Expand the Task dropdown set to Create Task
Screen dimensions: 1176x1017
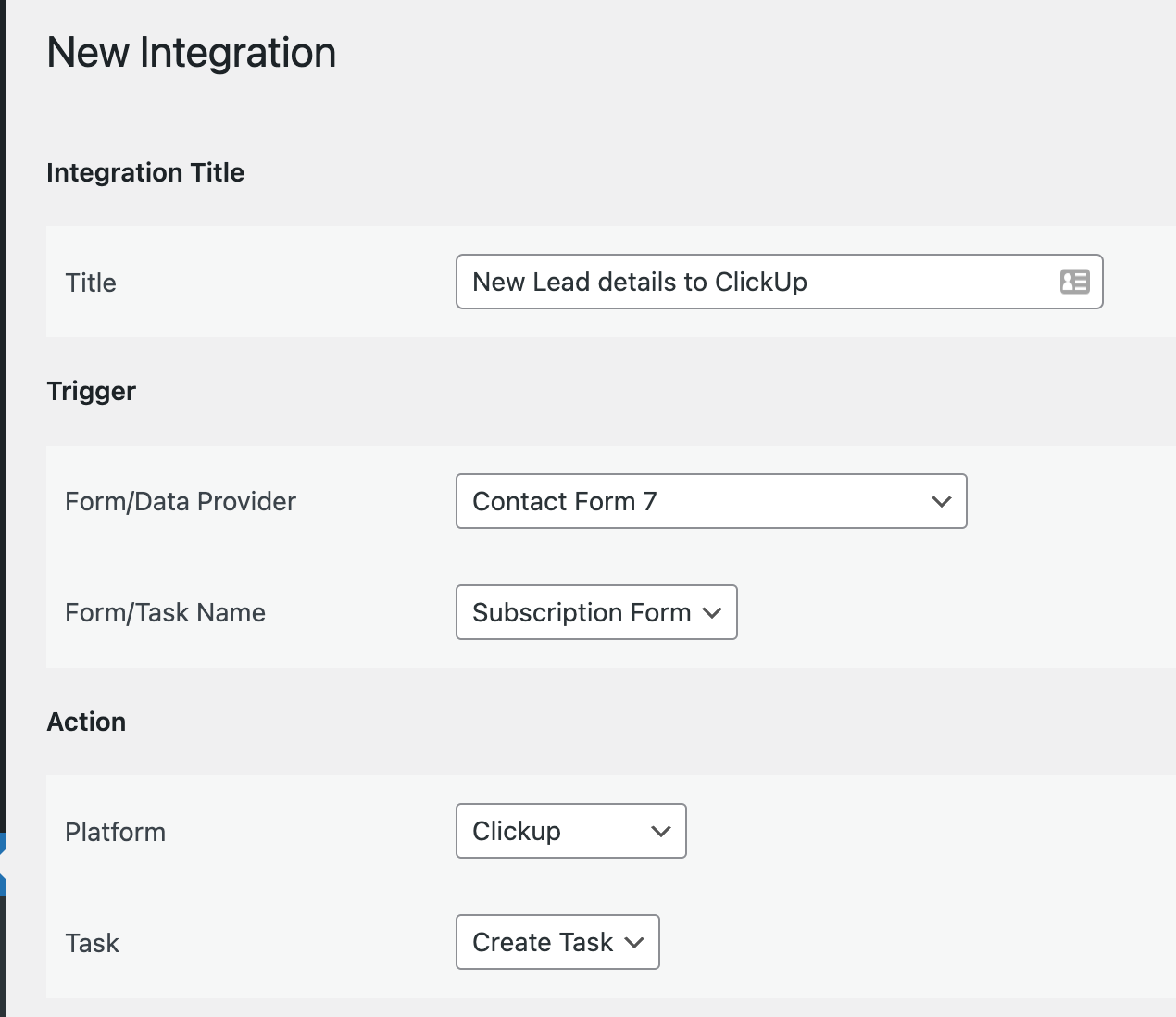click(557, 942)
